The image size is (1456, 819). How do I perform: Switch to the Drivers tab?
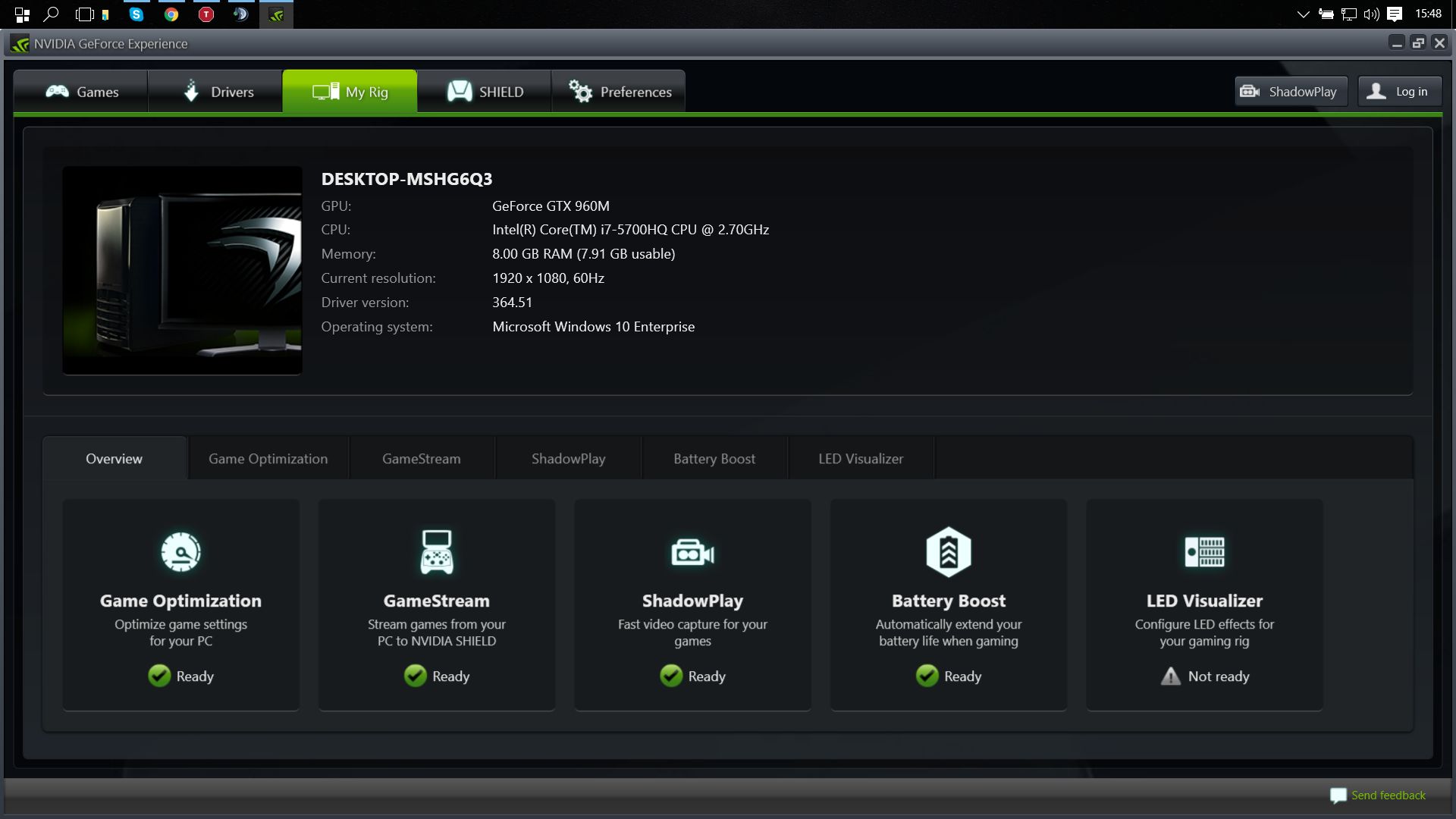click(x=215, y=92)
